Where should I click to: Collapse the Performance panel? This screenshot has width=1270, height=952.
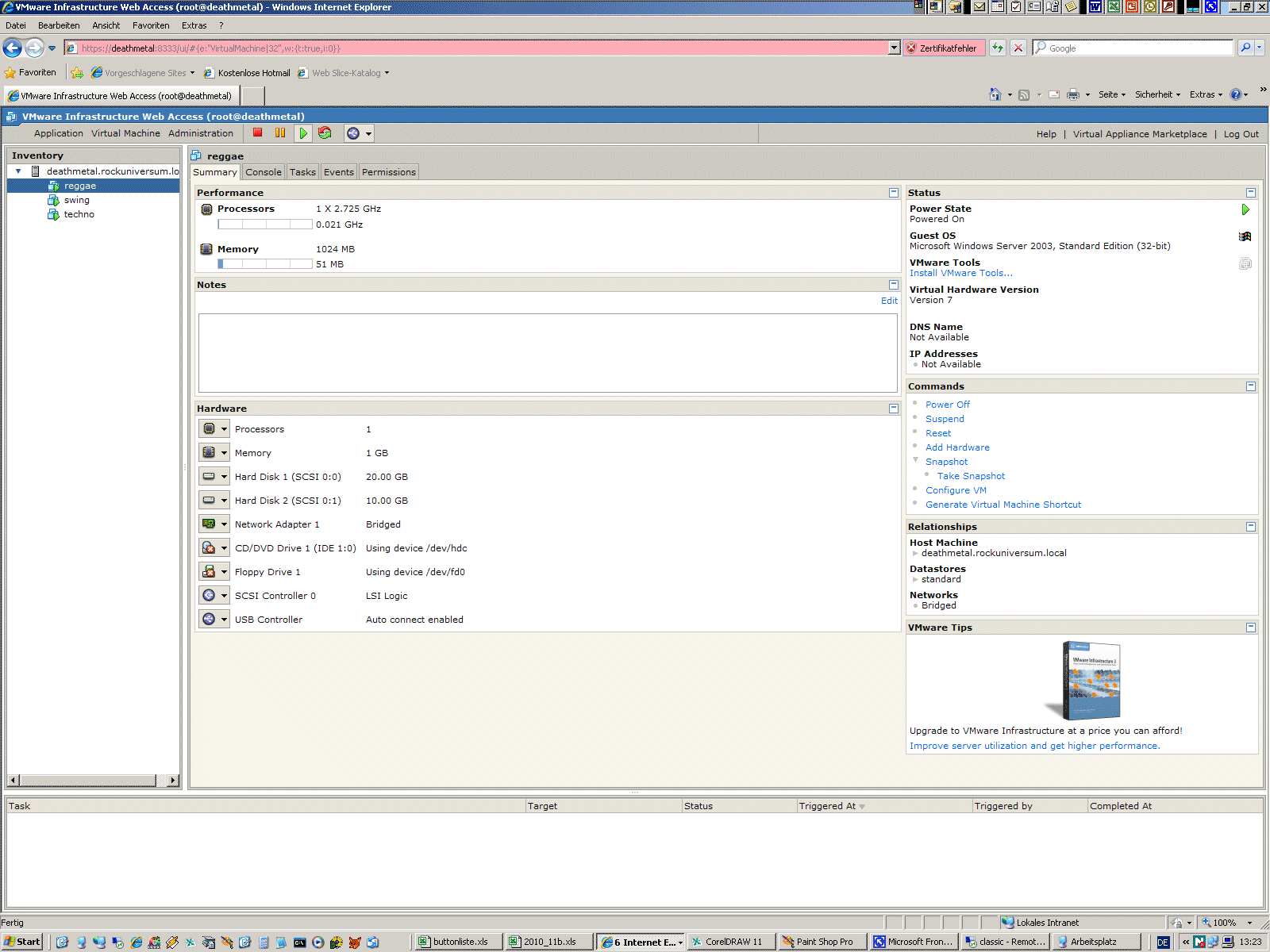point(894,193)
